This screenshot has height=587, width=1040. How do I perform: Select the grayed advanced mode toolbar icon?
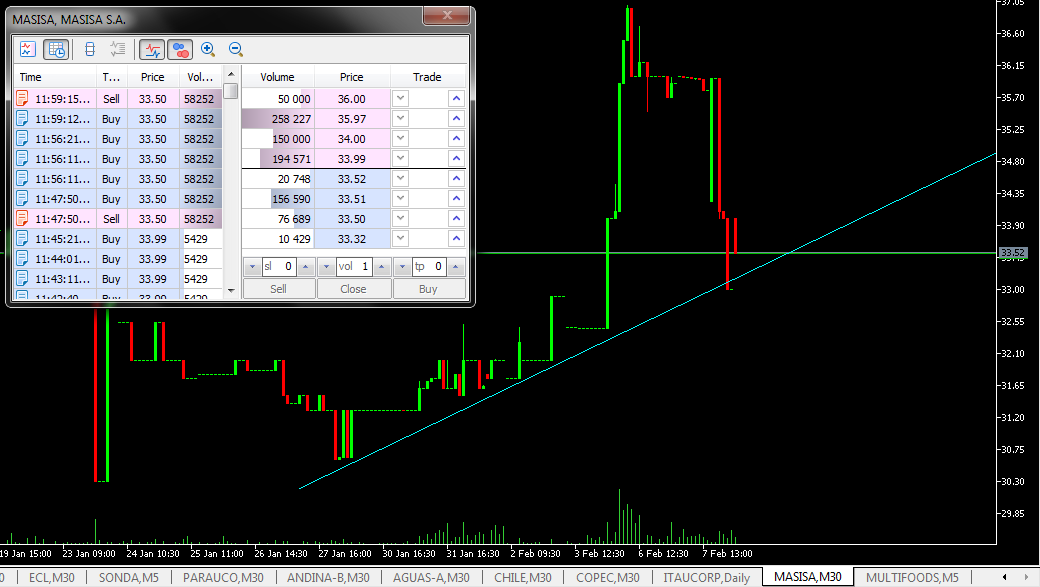pyautogui.click(x=117, y=49)
